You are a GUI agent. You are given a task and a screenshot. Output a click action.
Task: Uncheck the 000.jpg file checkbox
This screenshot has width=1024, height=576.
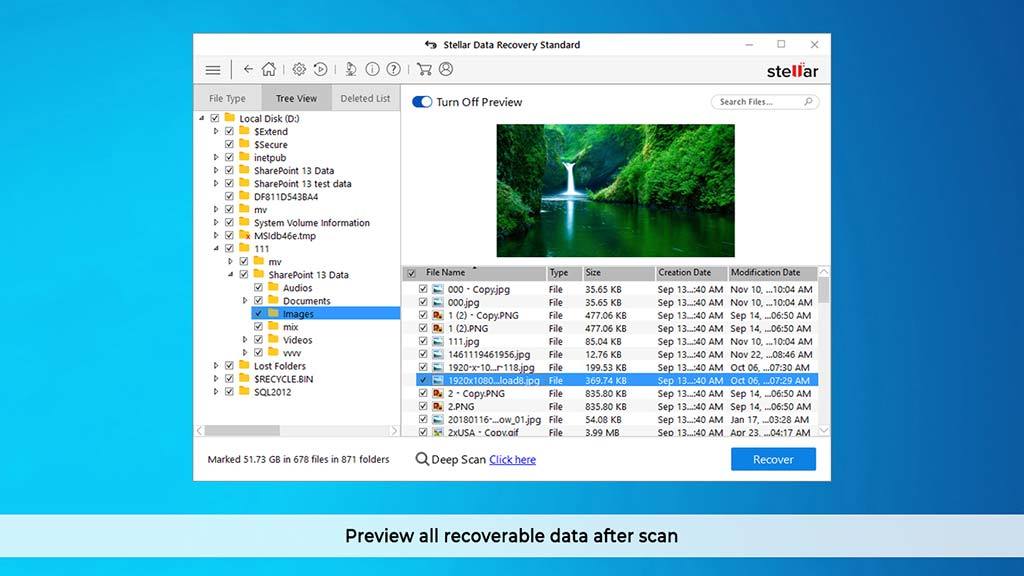coord(423,302)
